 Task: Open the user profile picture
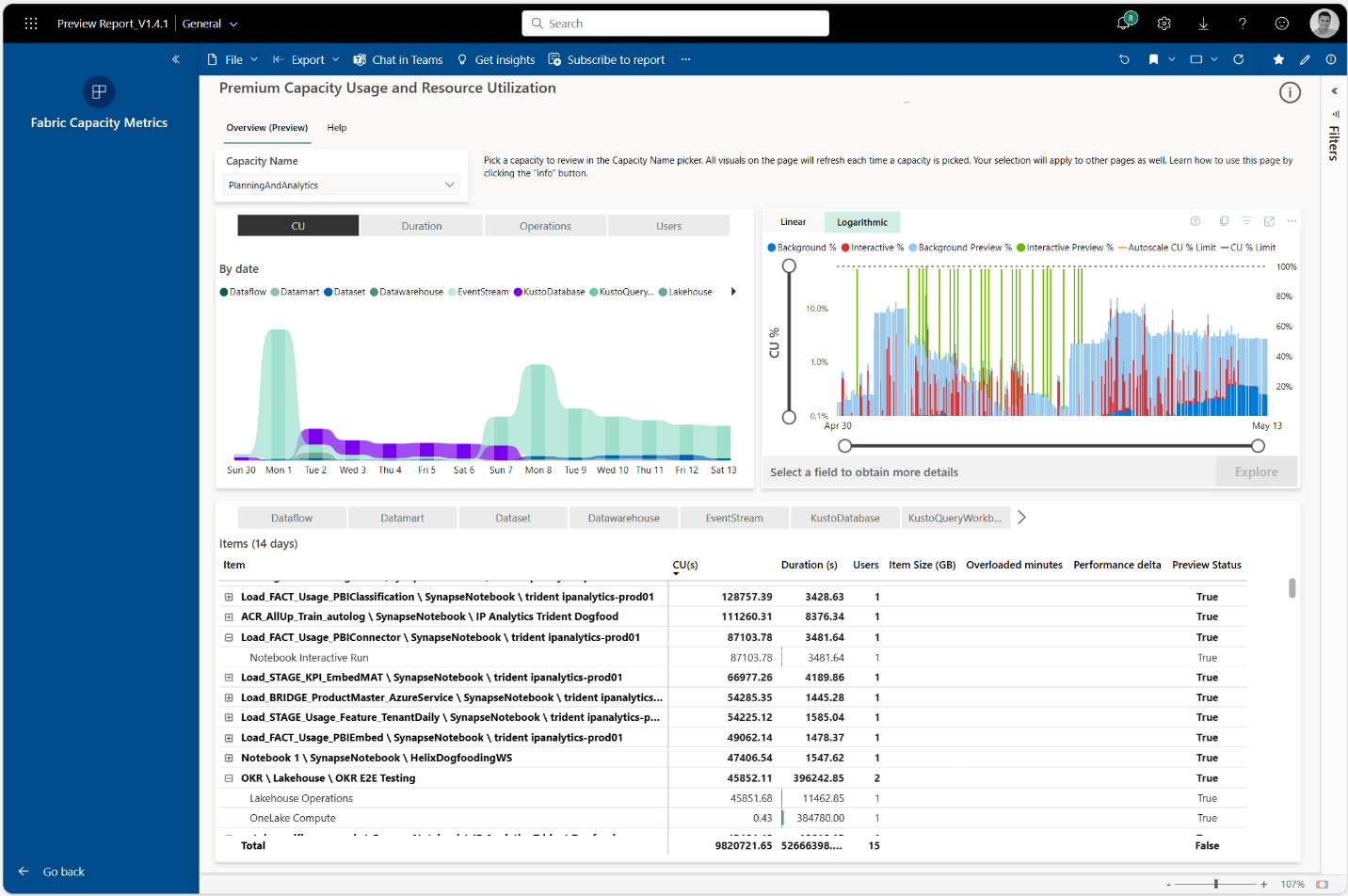tap(1324, 24)
